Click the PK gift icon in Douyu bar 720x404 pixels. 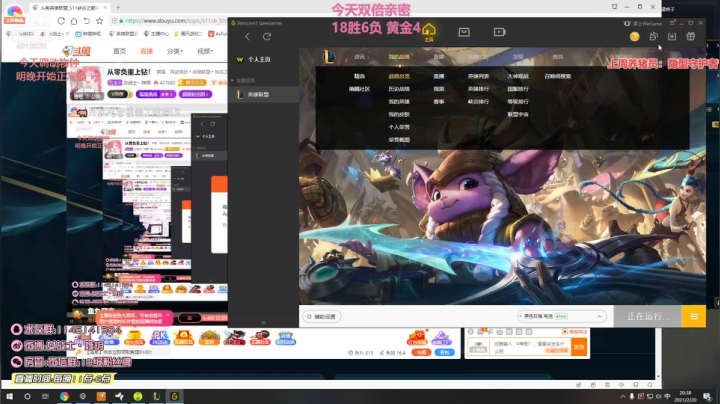coord(159,338)
